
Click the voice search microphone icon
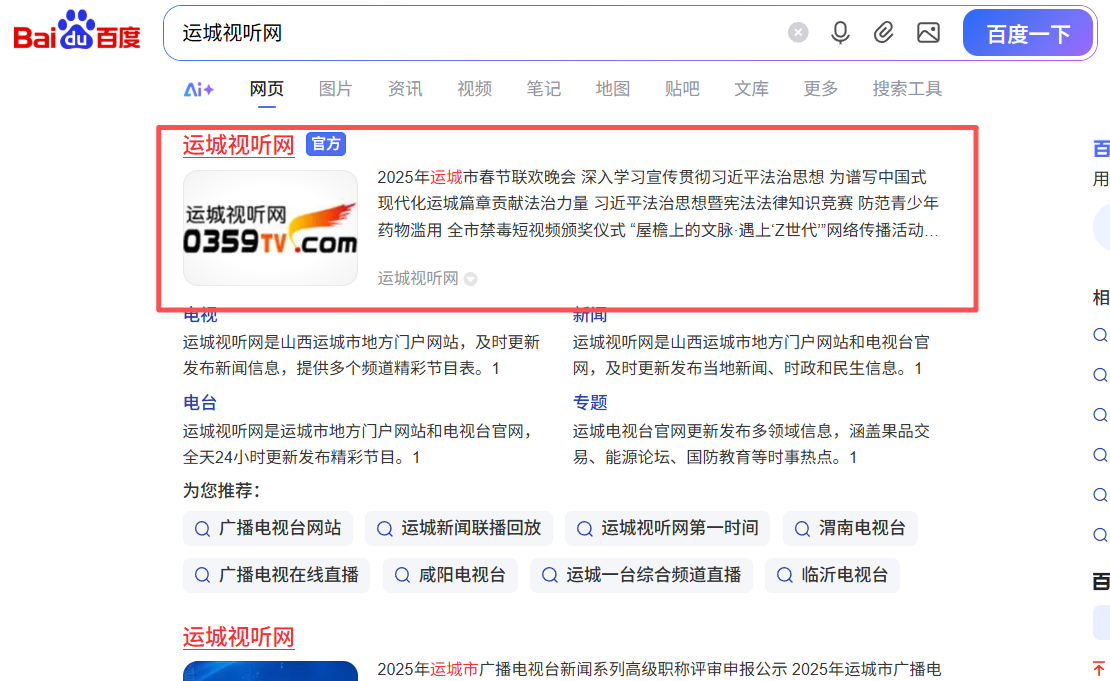(840, 33)
